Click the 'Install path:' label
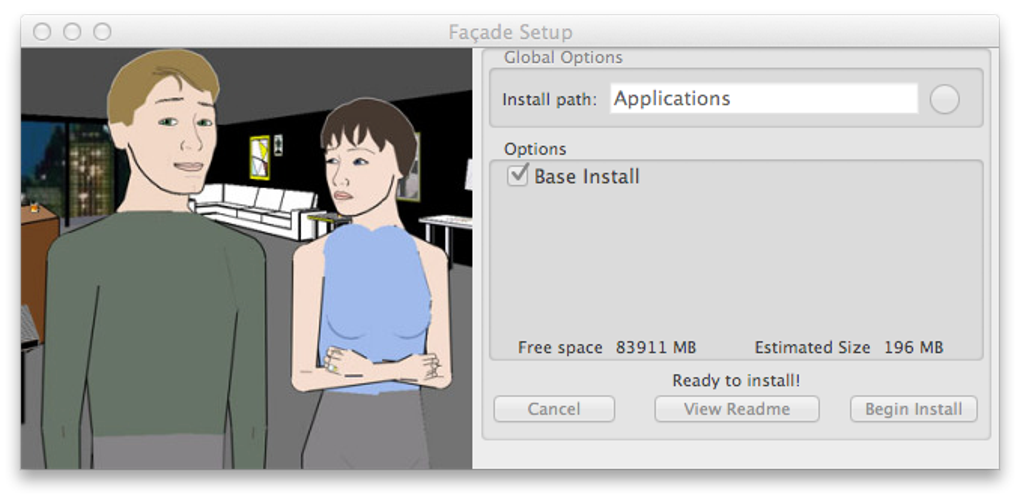The height and width of the screenshot is (499, 1020). [x=550, y=101]
